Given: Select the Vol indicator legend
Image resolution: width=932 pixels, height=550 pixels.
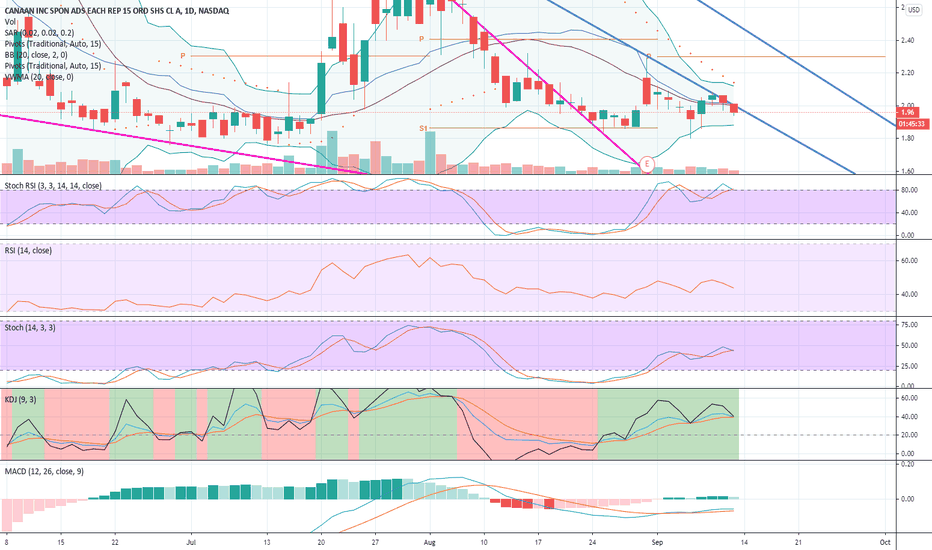Looking at the screenshot, I should [x=10, y=22].
